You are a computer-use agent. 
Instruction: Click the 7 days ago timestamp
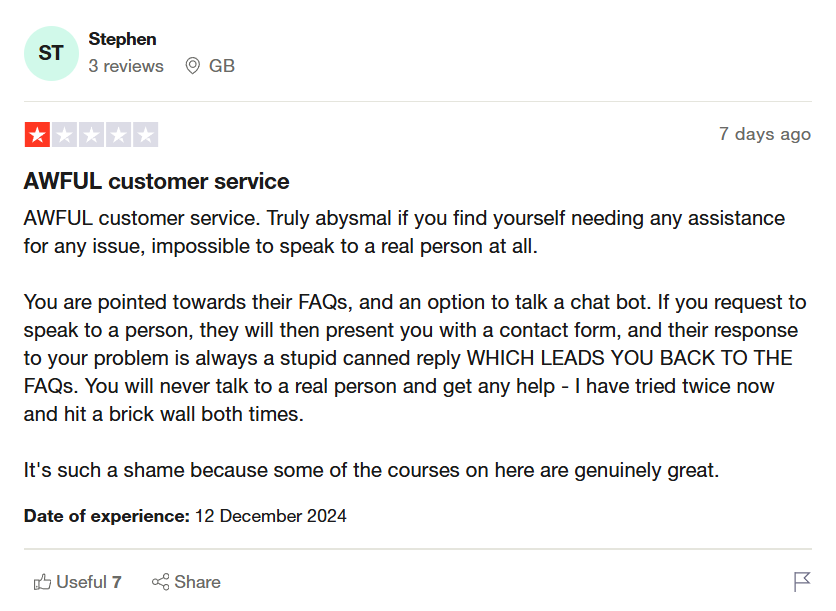765,133
